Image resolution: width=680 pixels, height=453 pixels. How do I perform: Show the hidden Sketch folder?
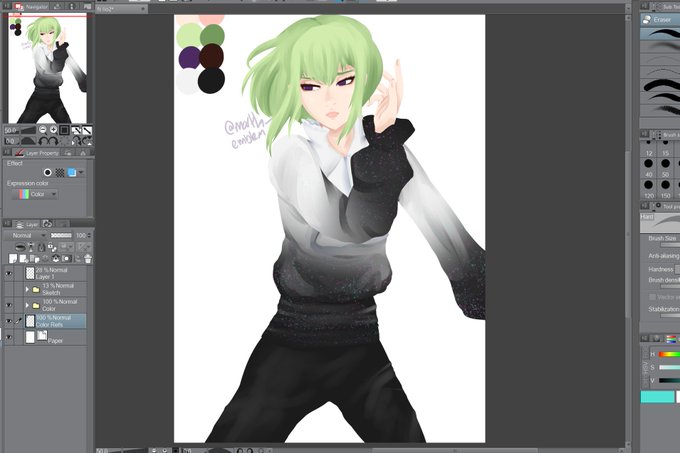[9, 289]
